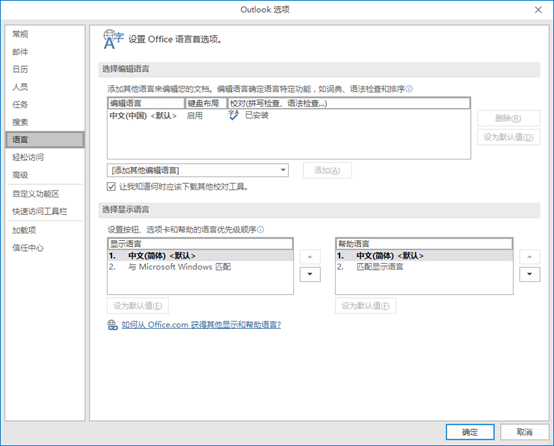Select 匹配显示语言 in help language list
The height and width of the screenshot is (446, 554).
(424, 267)
